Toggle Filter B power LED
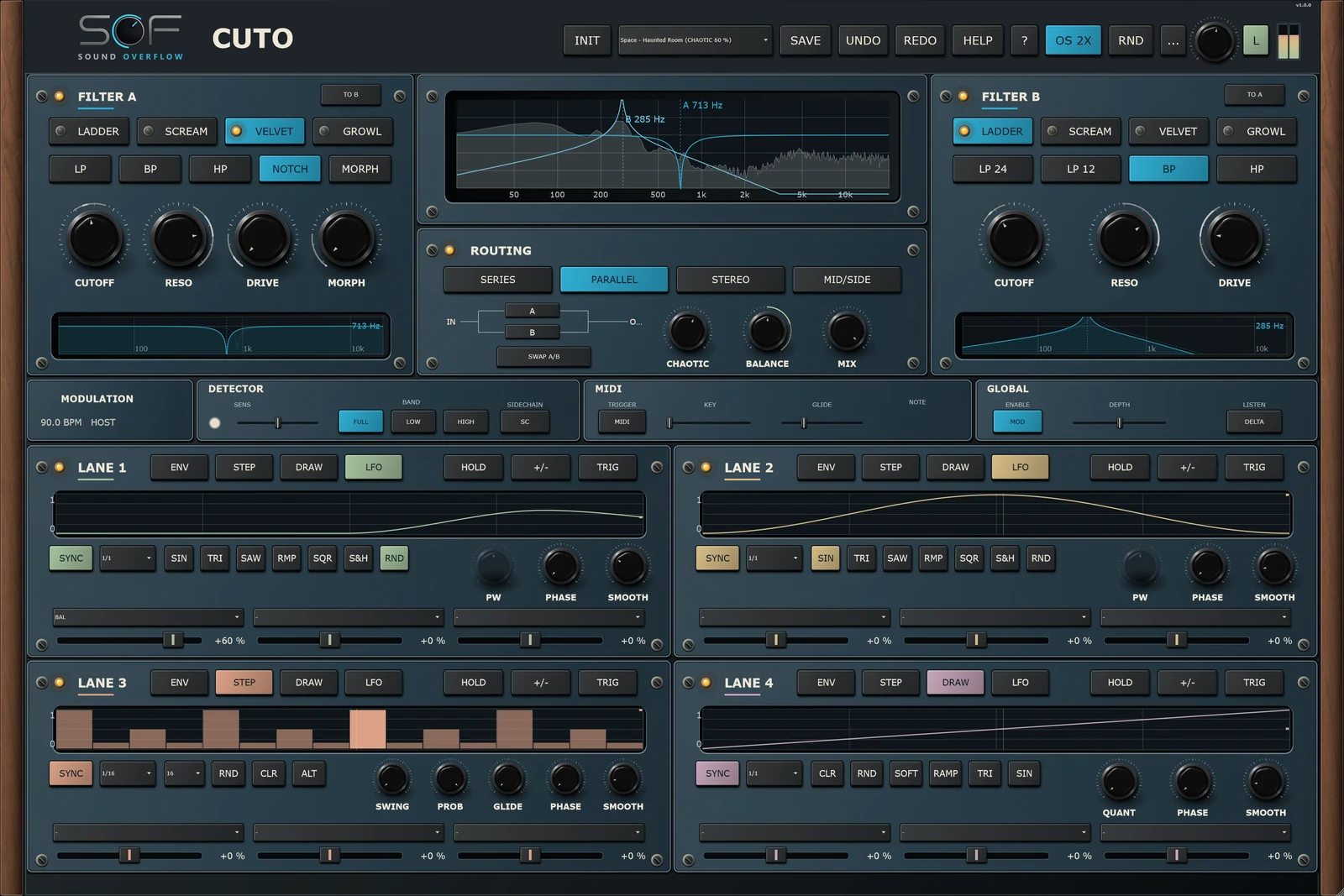 pos(963,97)
